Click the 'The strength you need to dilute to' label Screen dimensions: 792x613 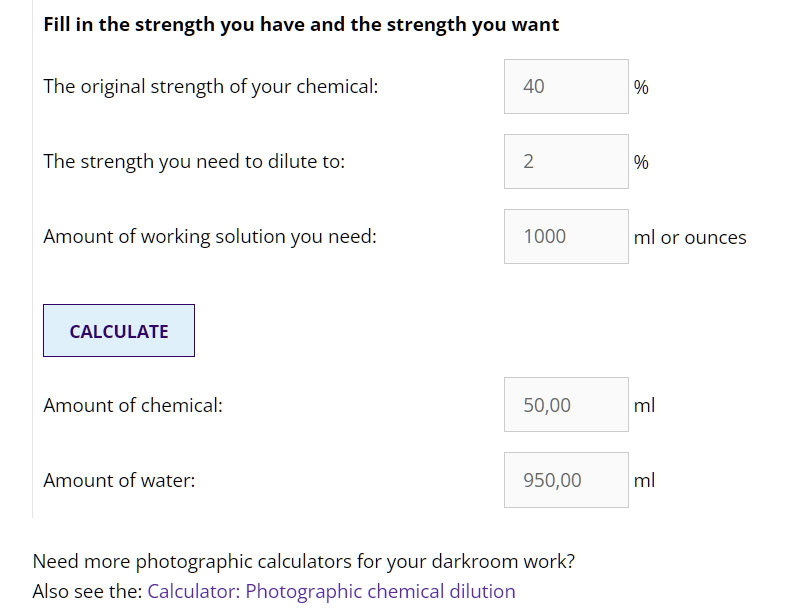coord(194,162)
